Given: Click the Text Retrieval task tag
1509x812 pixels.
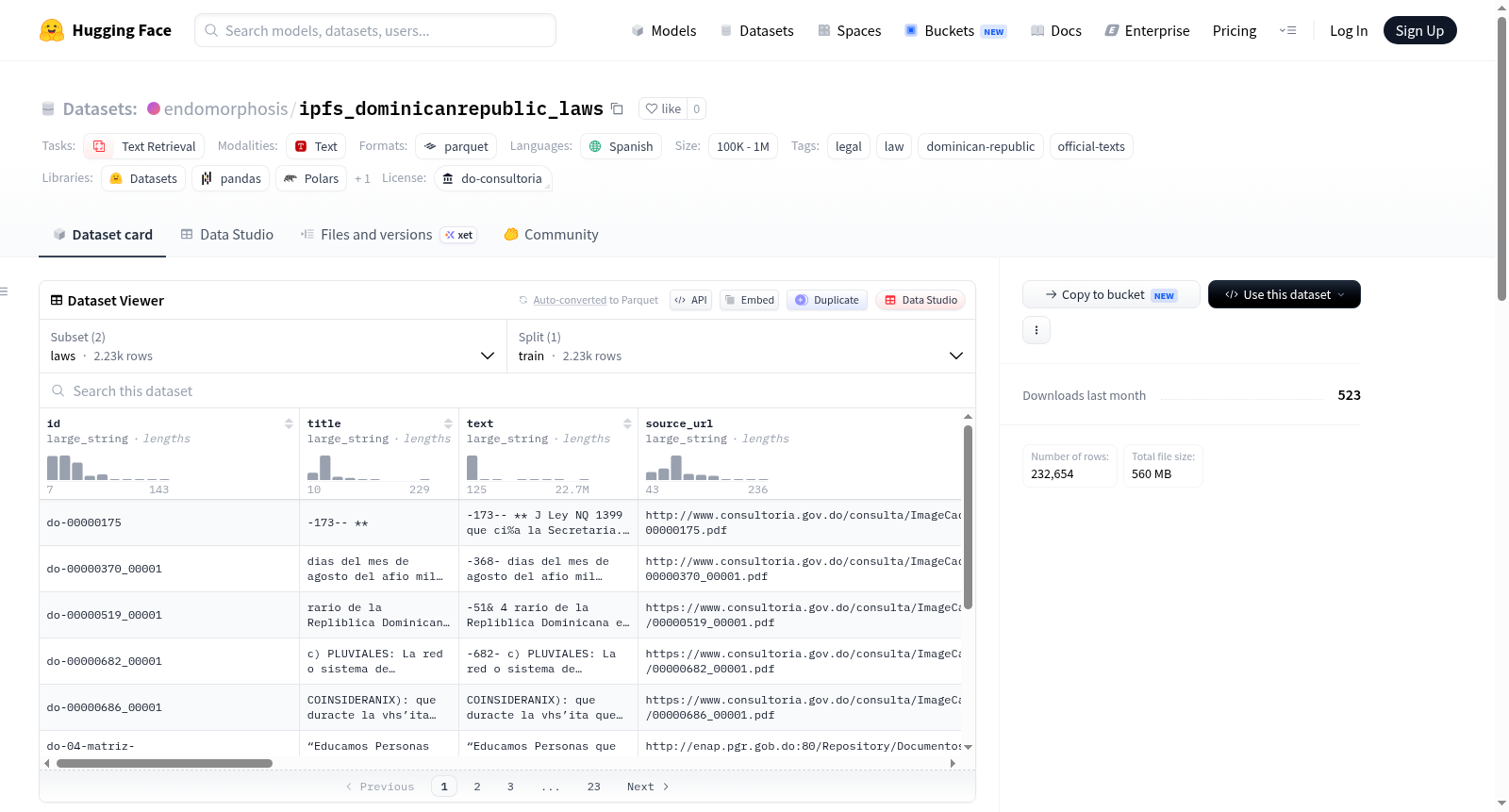Looking at the screenshot, I should pos(144,146).
